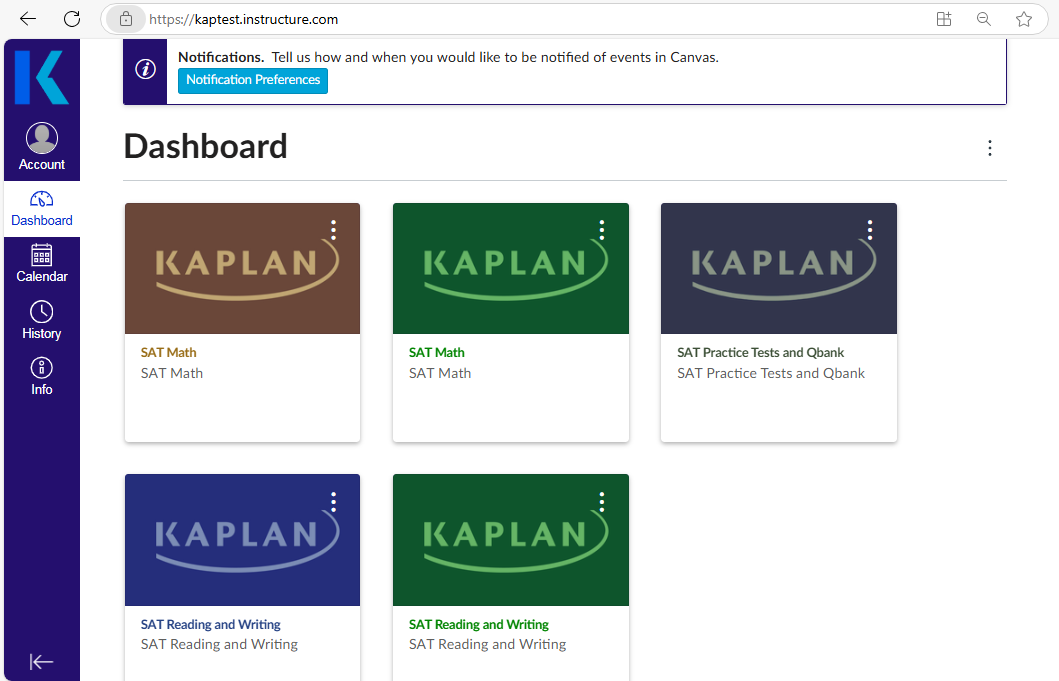Open the green SAT Math course title link
This screenshot has width=1059, height=681.
[437, 353]
